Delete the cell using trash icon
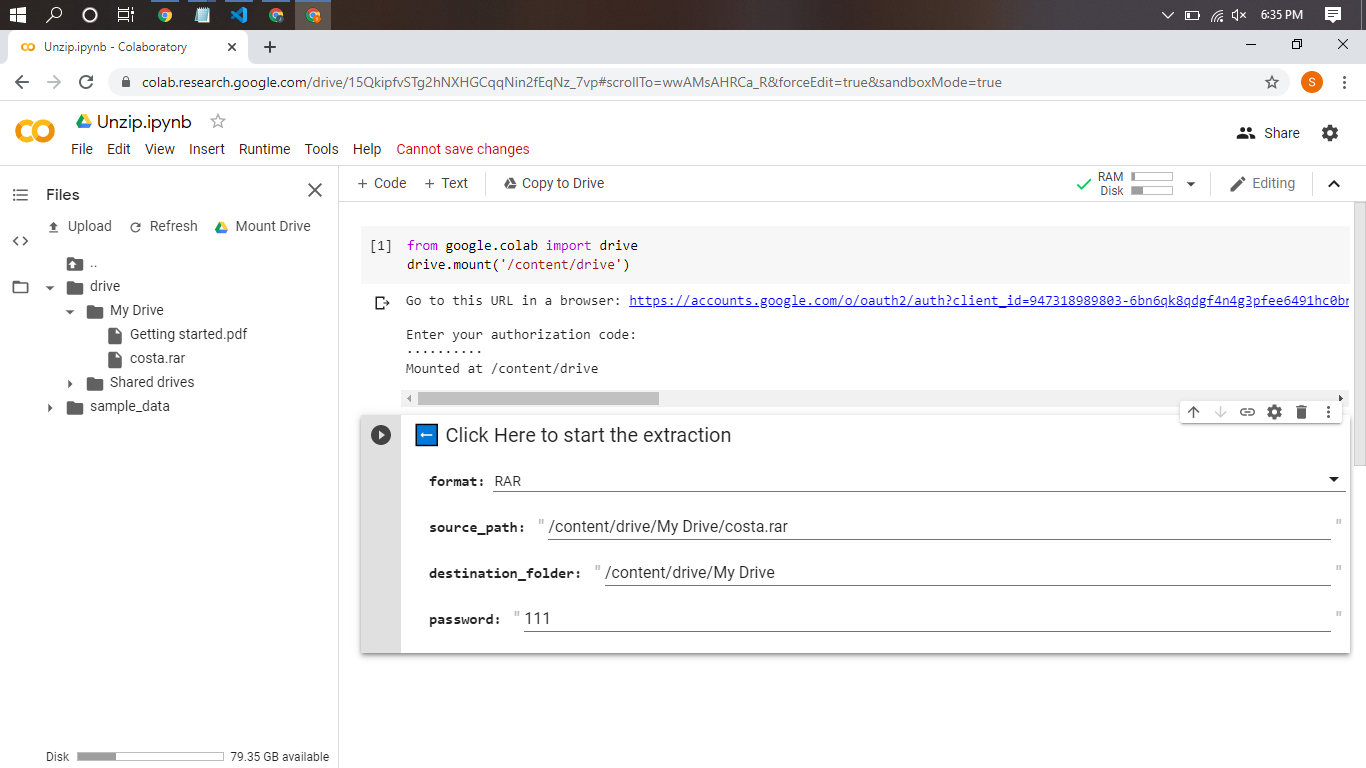Screen dimensions: 1366x768 (1301, 412)
